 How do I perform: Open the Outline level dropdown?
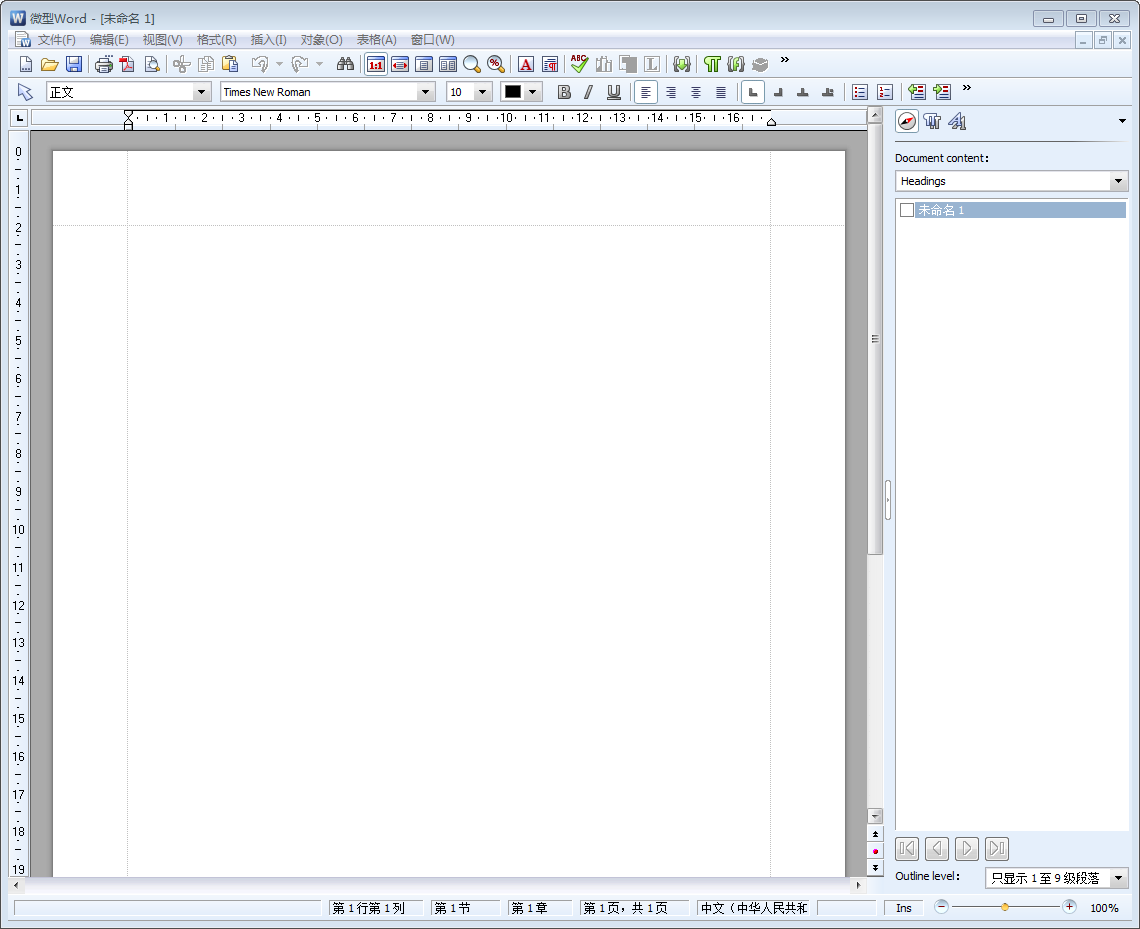(1119, 878)
